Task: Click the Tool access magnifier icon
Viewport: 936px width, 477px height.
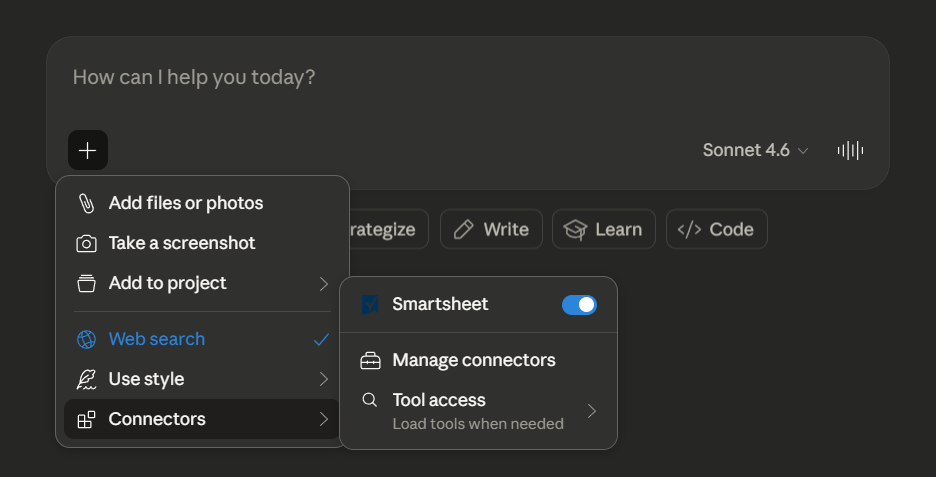Action: (370, 400)
